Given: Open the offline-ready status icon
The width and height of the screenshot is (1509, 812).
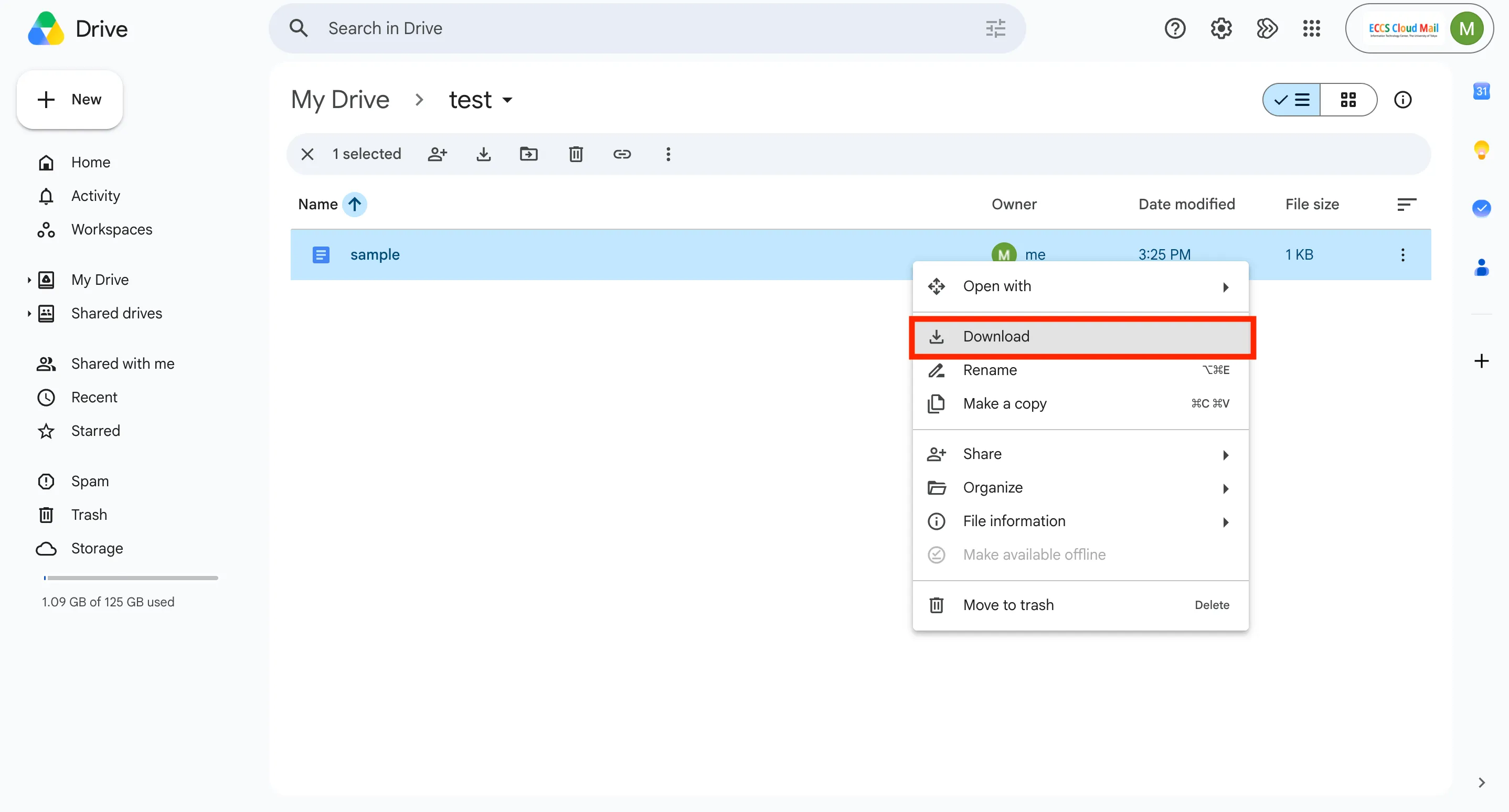Looking at the screenshot, I should [x=1267, y=28].
